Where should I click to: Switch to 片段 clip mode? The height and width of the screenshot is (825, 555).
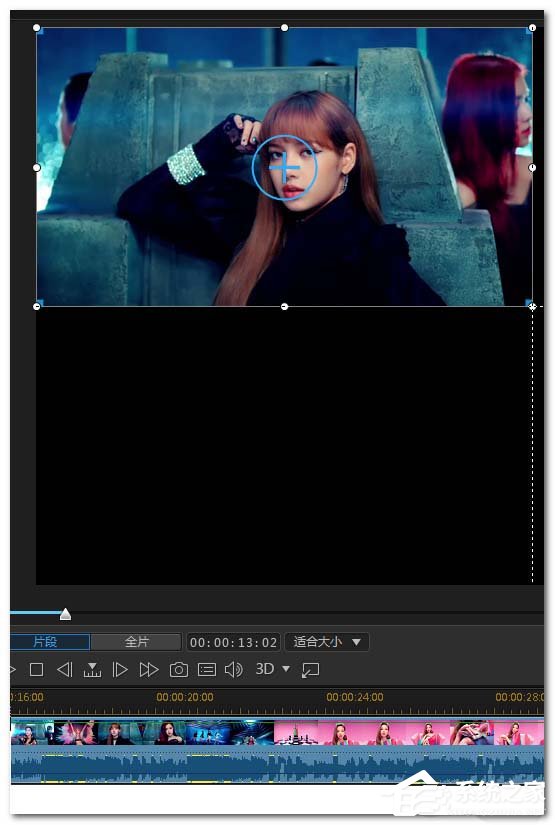point(50,642)
